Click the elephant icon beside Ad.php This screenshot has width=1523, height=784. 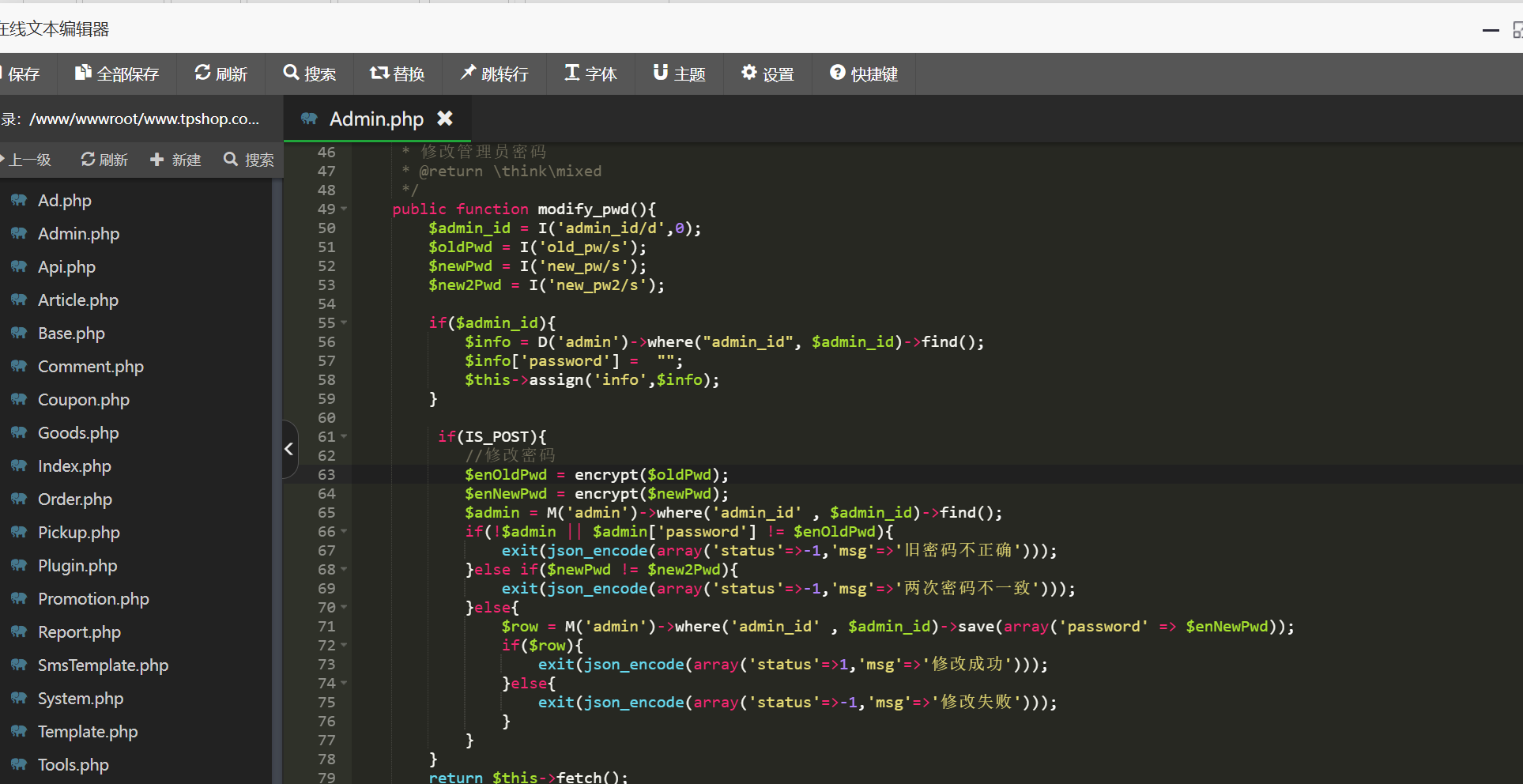[19, 201]
